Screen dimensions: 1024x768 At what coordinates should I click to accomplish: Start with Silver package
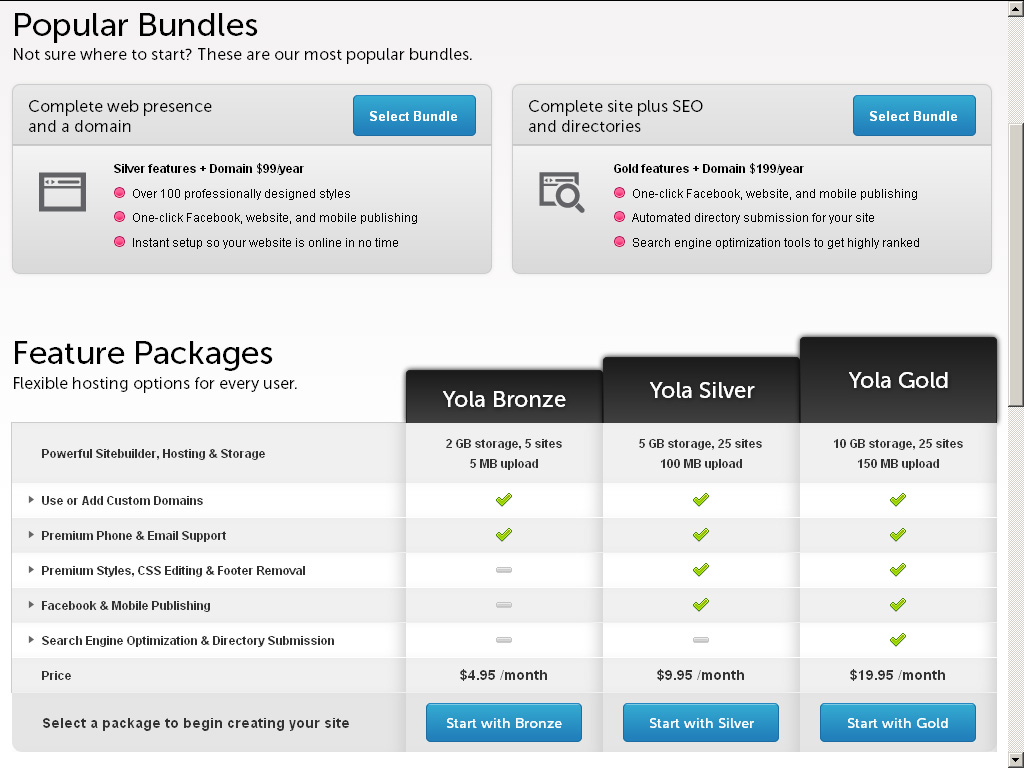701,722
